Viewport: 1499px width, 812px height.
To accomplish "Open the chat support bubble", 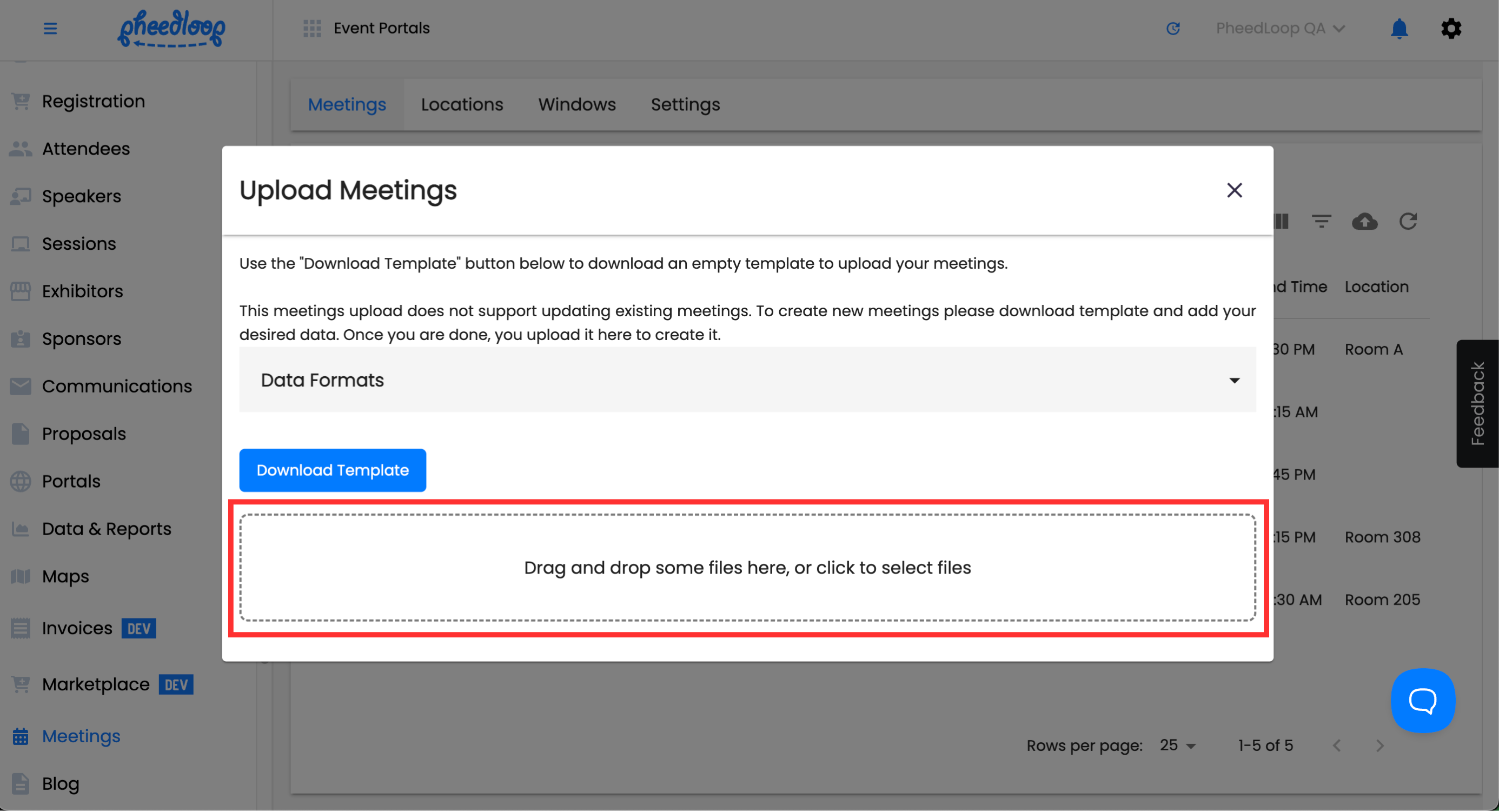I will [x=1422, y=701].
